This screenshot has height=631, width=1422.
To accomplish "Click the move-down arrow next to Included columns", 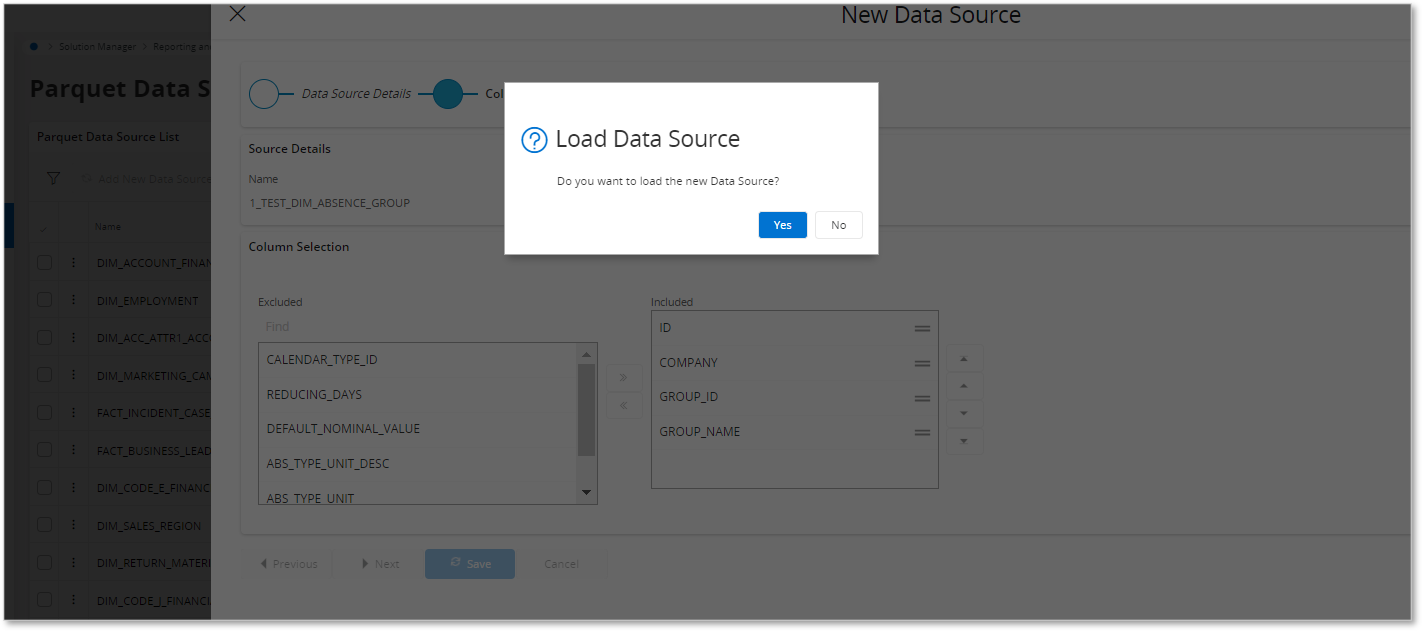I will pos(964,413).
